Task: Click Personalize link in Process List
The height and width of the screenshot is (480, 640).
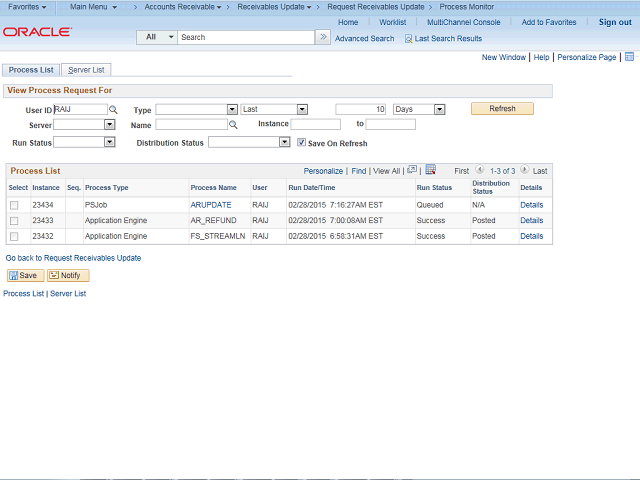Action: coord(323,171)
